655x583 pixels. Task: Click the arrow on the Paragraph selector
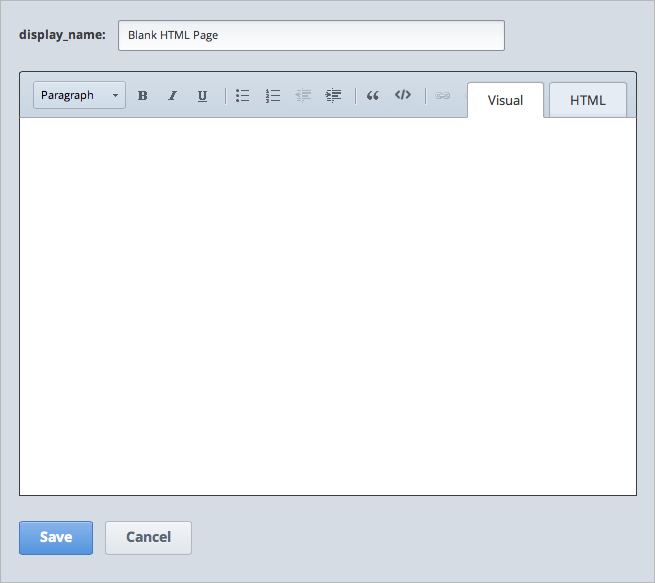tap(115, 96)
